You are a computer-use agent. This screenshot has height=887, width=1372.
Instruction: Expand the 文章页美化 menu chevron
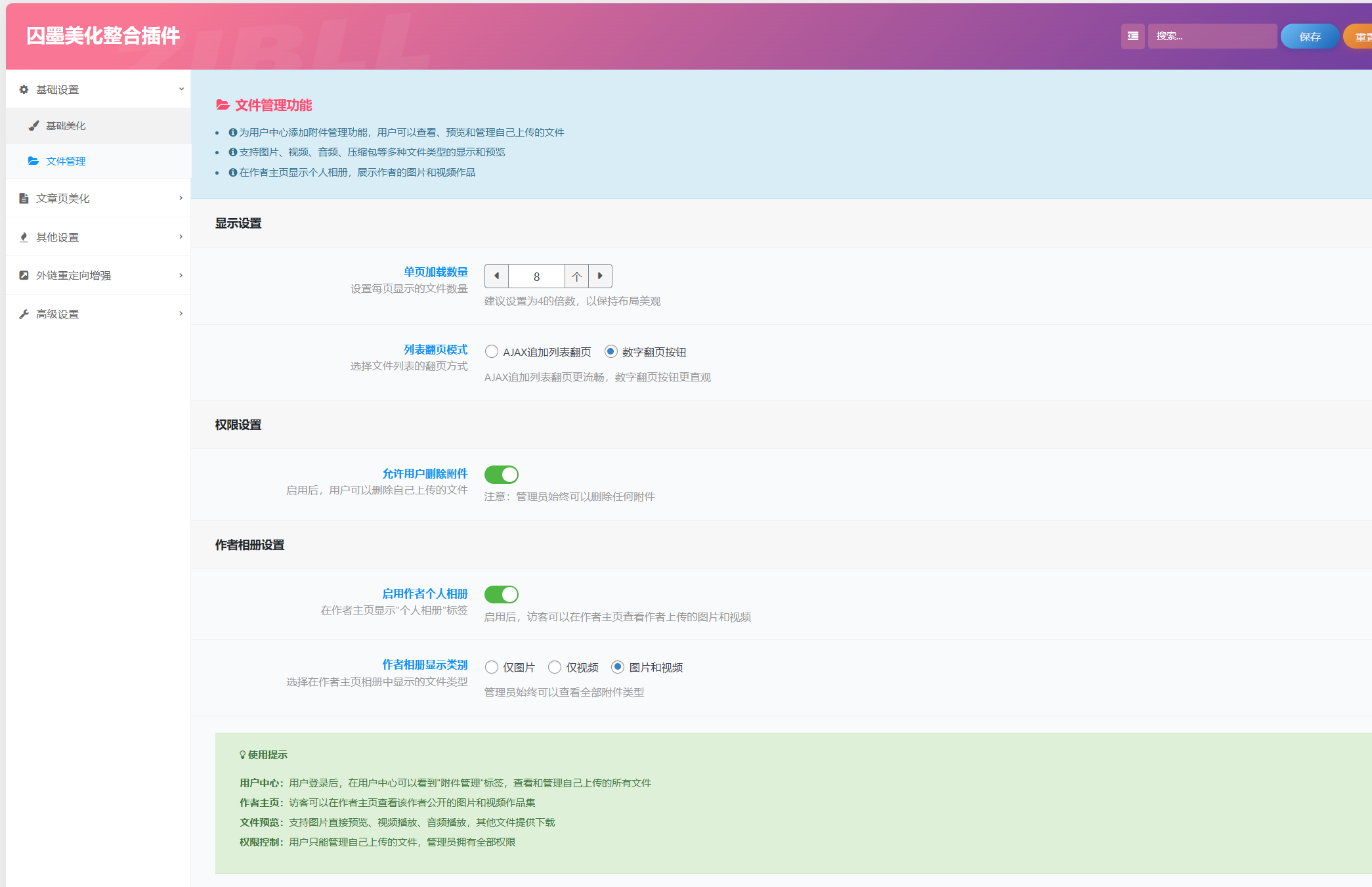tap(181, 198)
